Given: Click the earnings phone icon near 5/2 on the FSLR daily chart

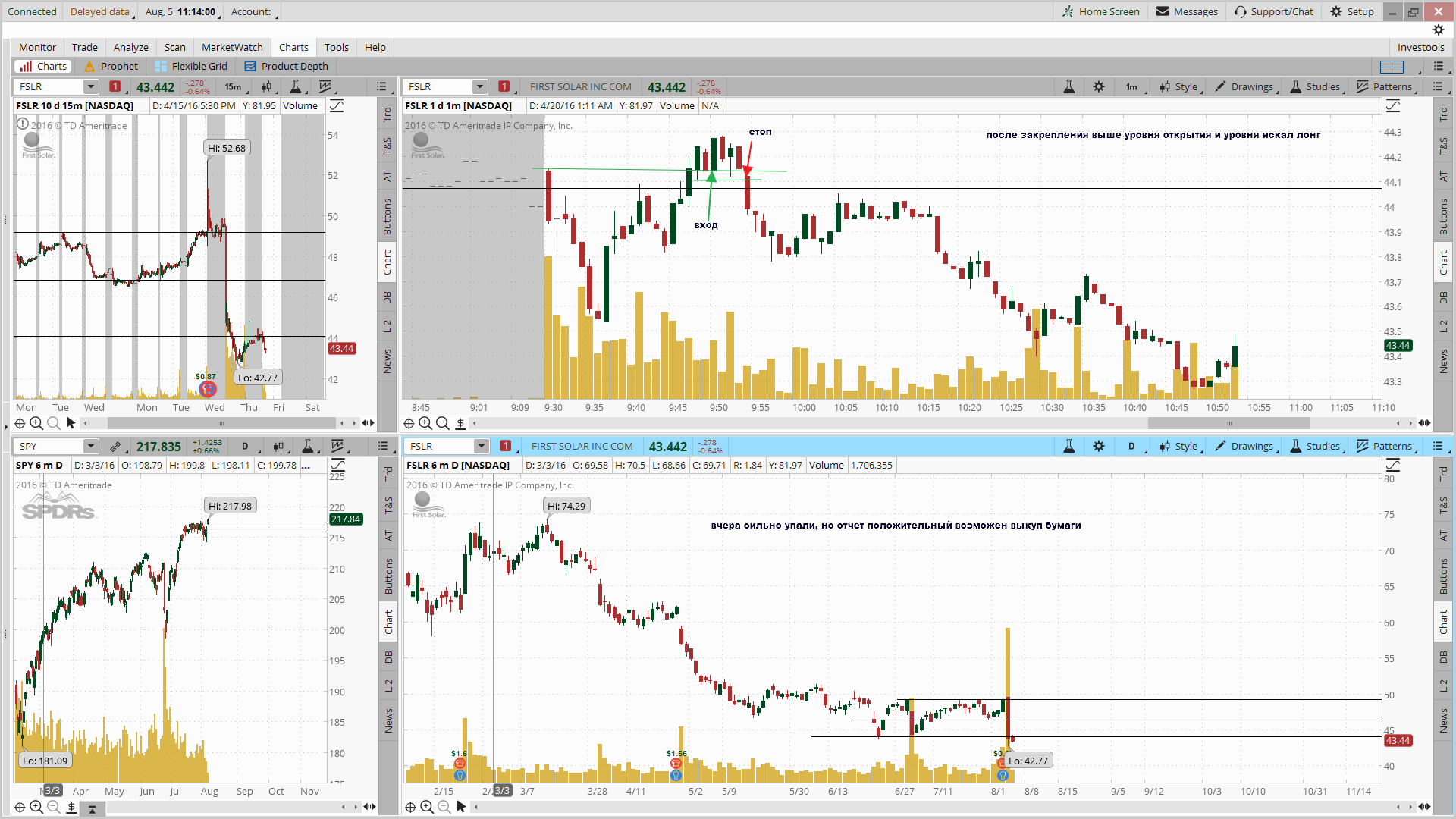Looking at the screenshot, I should pos(676,763).
